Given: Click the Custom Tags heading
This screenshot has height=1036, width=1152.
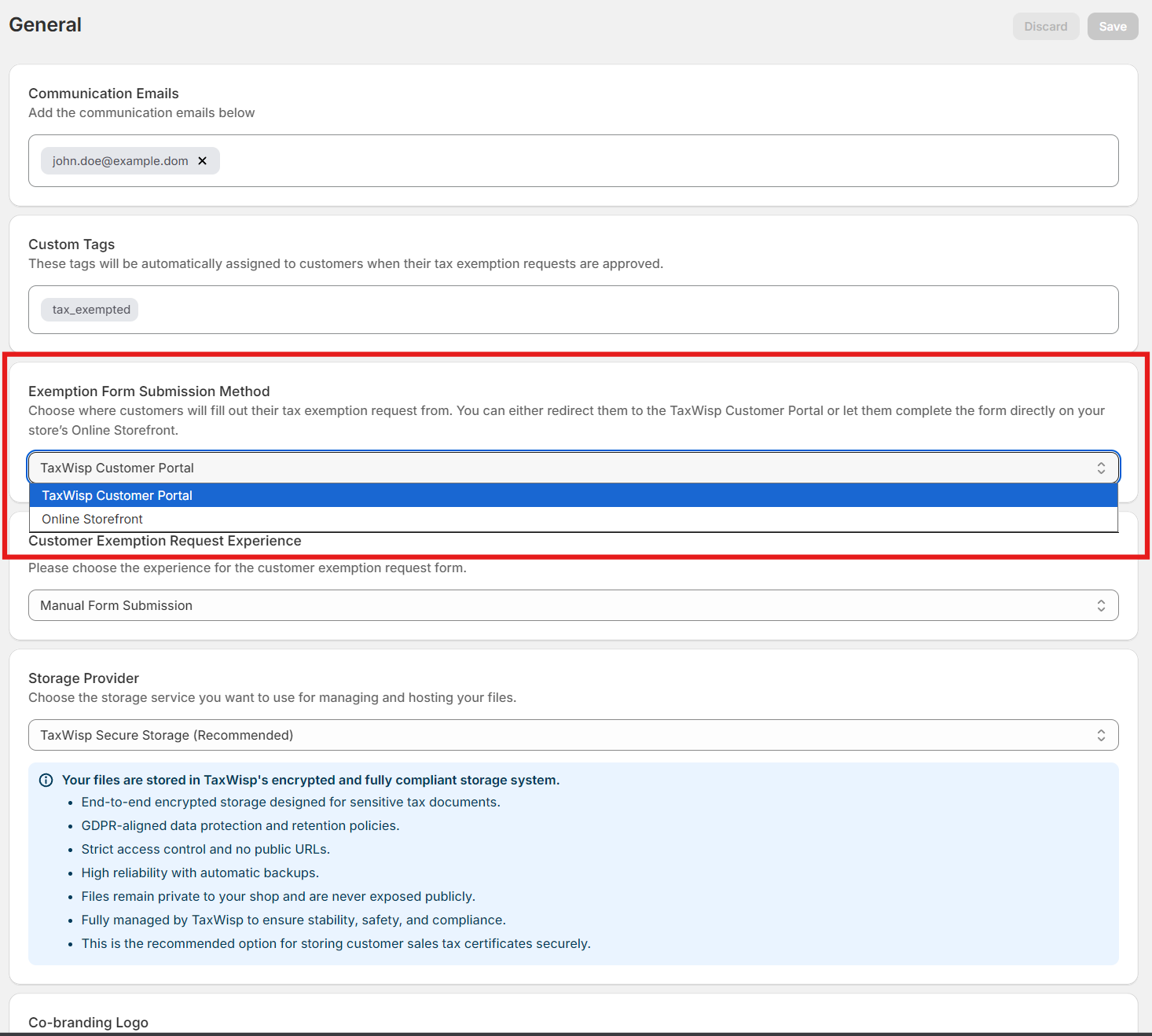Looking at the screenshot, I should point(72,244).
